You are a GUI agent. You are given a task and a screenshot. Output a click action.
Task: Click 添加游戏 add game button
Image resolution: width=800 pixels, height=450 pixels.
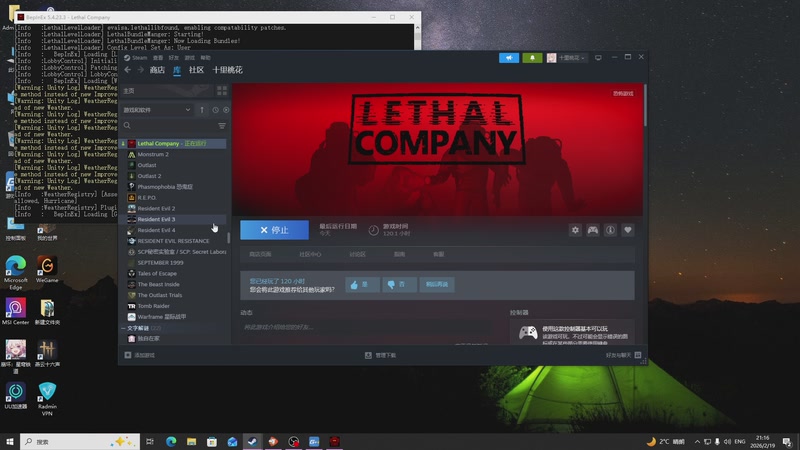click(140, 355)
